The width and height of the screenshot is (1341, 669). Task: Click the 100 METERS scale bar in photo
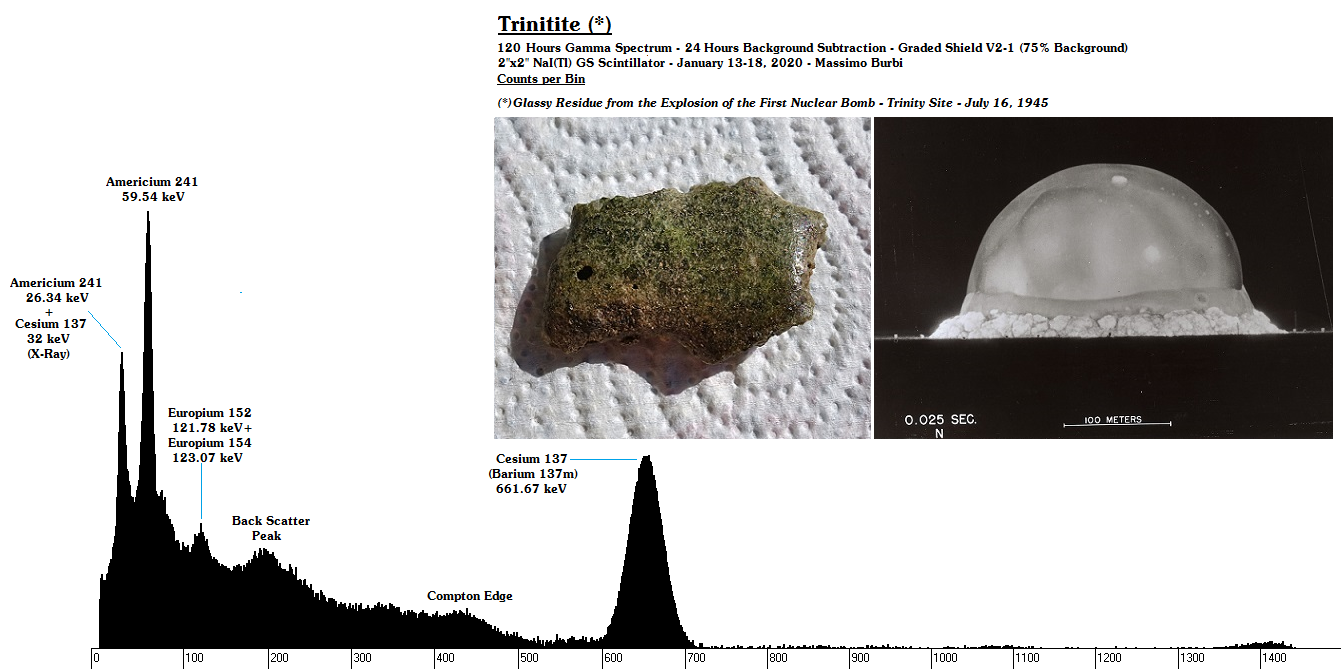[x=1116, y=421]
